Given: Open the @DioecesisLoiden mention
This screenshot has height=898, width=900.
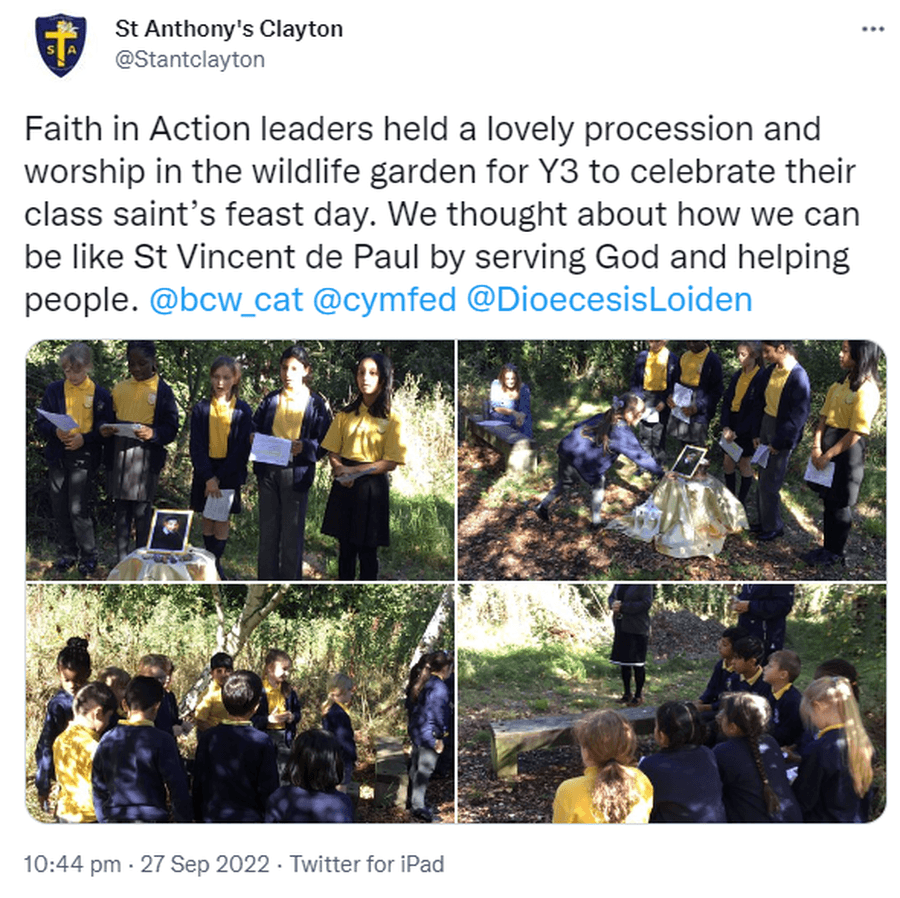Looking at the screenshot, I should tap(610, 300).
